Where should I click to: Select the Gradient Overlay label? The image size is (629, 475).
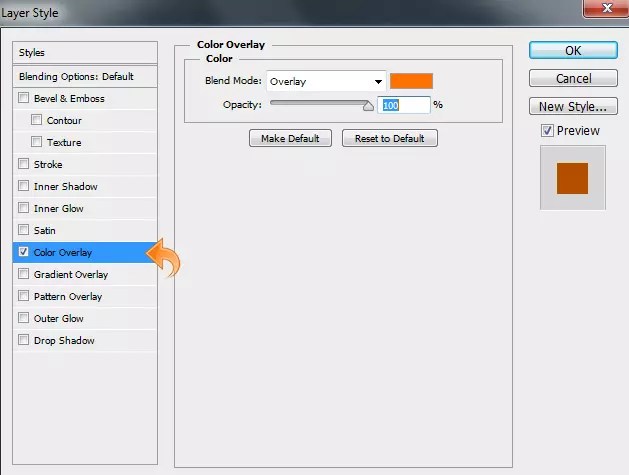[x=71, y=275]
